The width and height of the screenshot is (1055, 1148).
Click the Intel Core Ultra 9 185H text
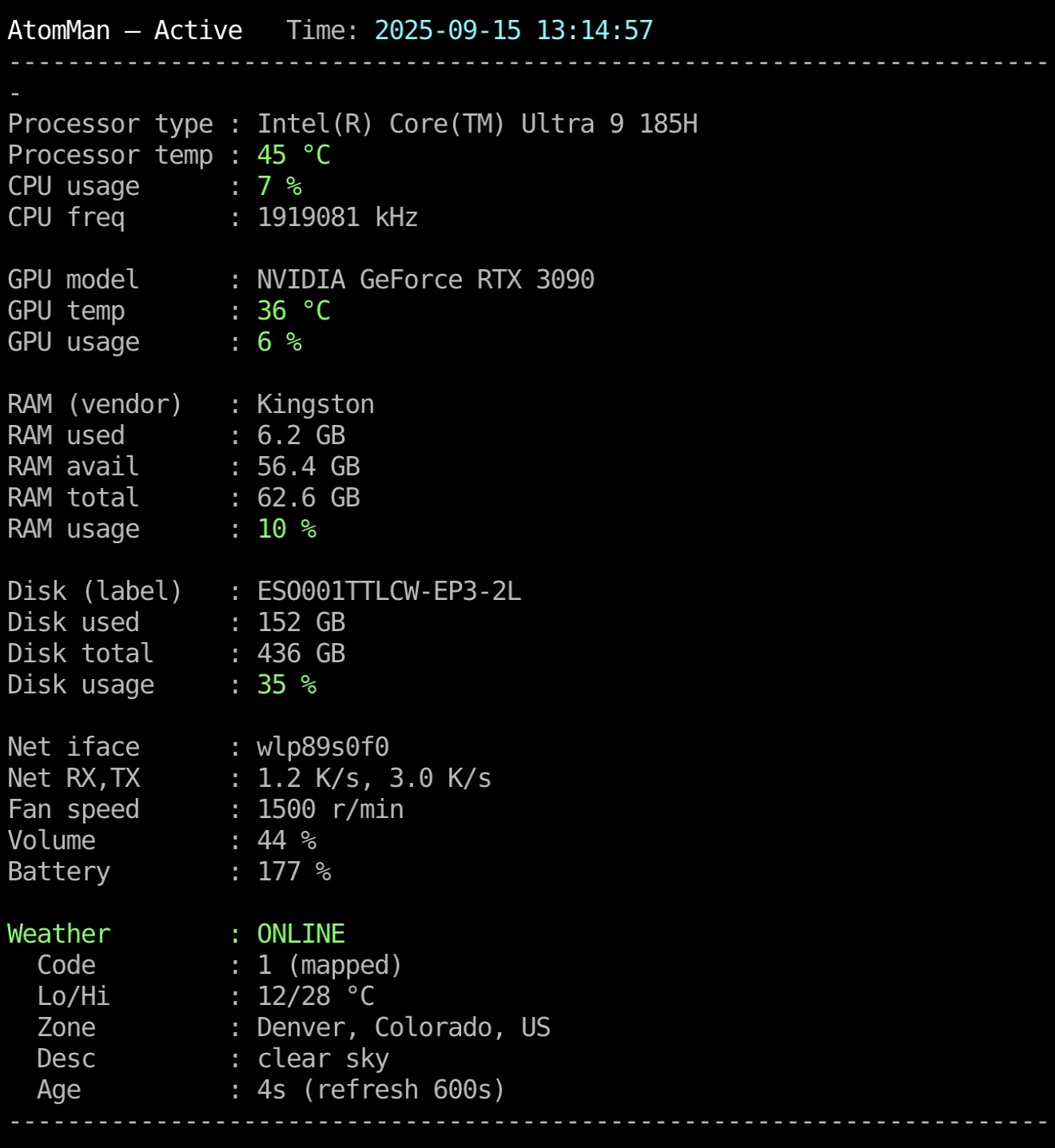pyautogui.click(x=476, y=124)
